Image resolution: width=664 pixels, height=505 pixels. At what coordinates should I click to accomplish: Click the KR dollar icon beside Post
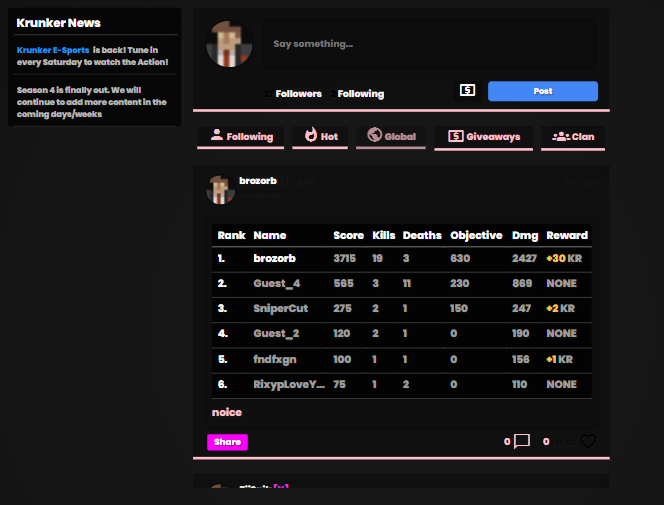(x=467, y=90)
